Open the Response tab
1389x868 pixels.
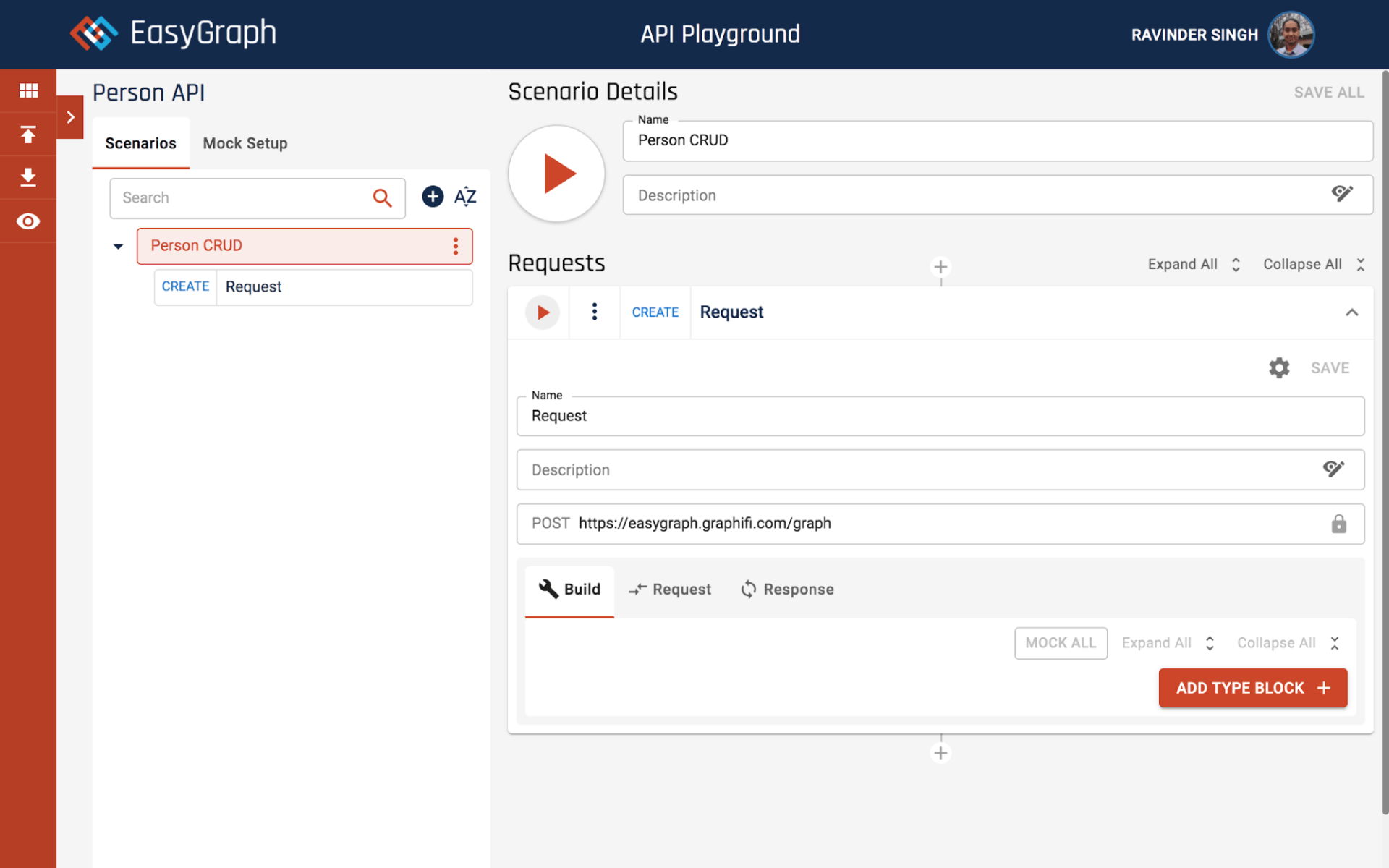coord(787,590)
